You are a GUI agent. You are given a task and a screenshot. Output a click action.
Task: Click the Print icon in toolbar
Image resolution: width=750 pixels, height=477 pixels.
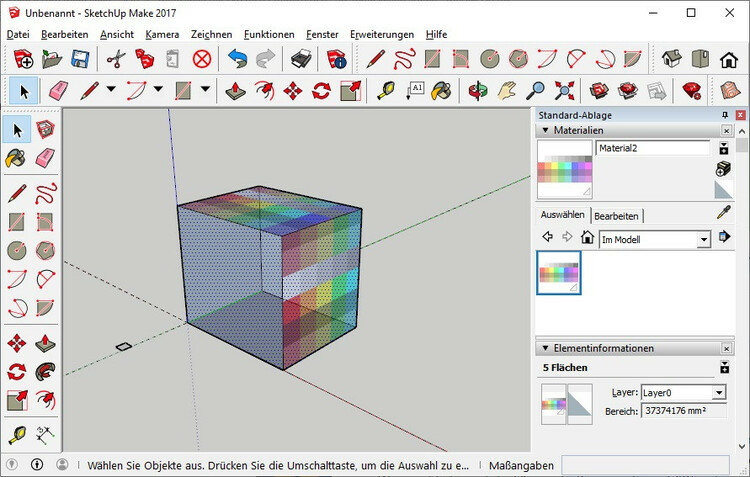[301, 59]
